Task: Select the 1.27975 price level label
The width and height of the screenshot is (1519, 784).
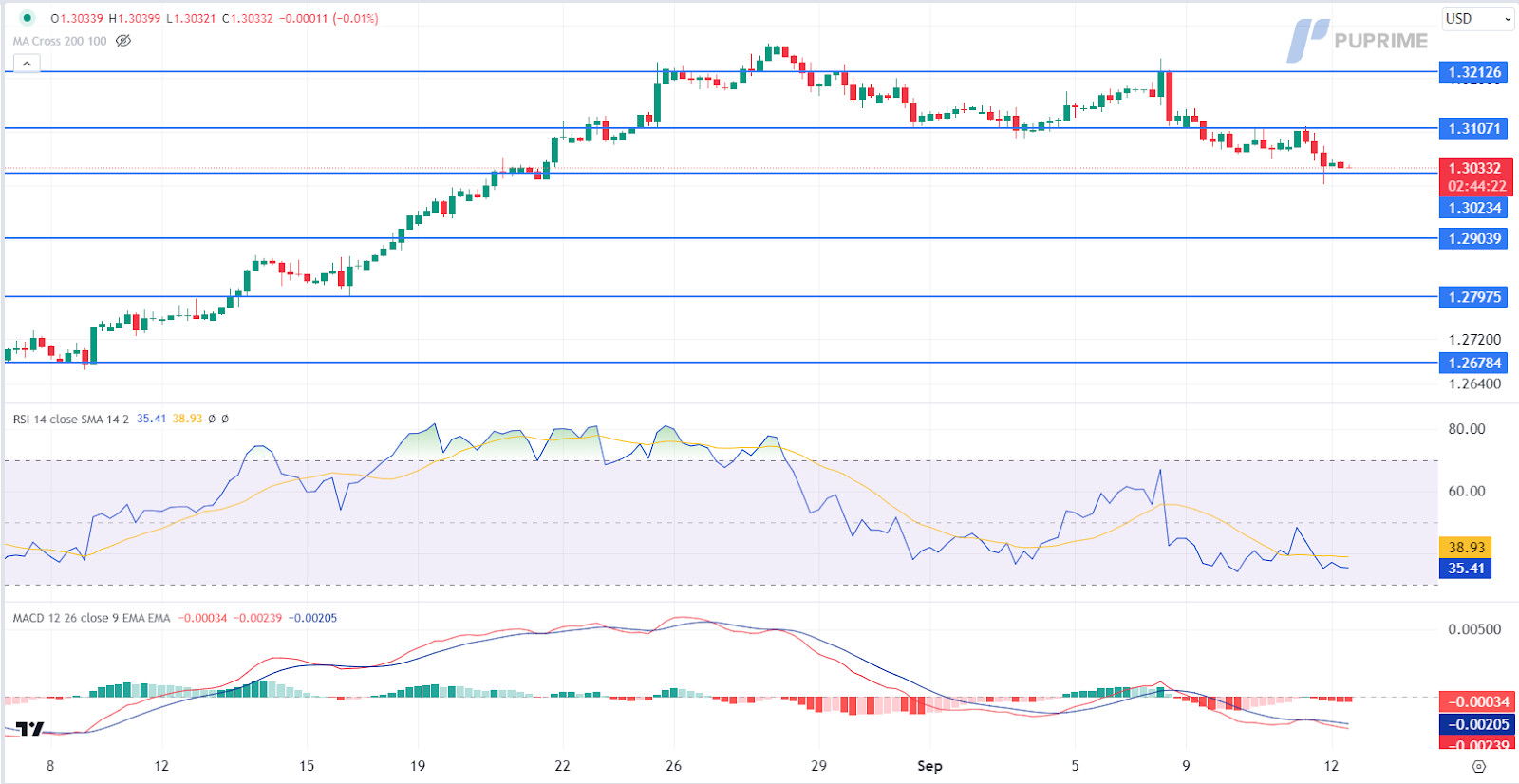Action: 1473,297
